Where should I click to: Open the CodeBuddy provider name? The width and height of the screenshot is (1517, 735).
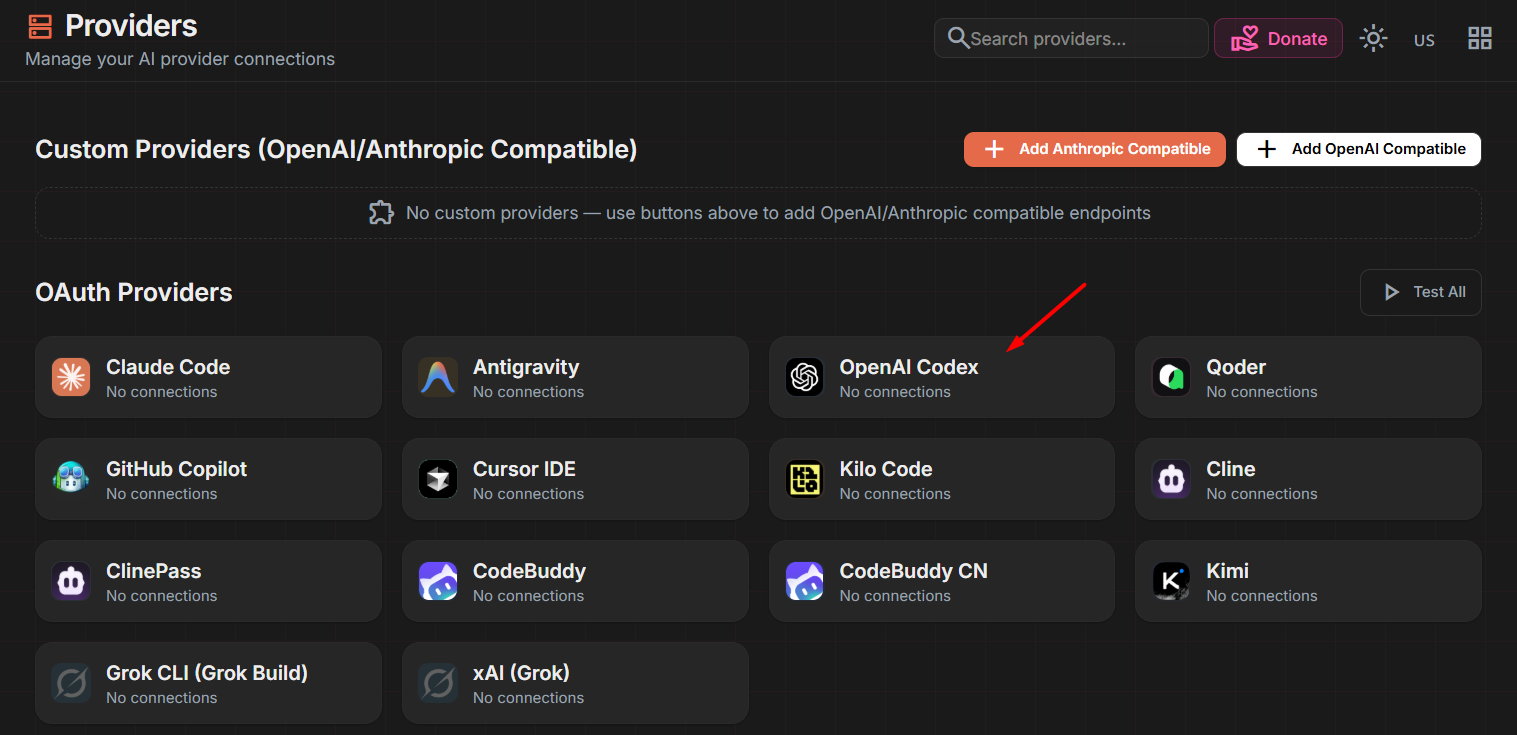click(x=529, y=571)
